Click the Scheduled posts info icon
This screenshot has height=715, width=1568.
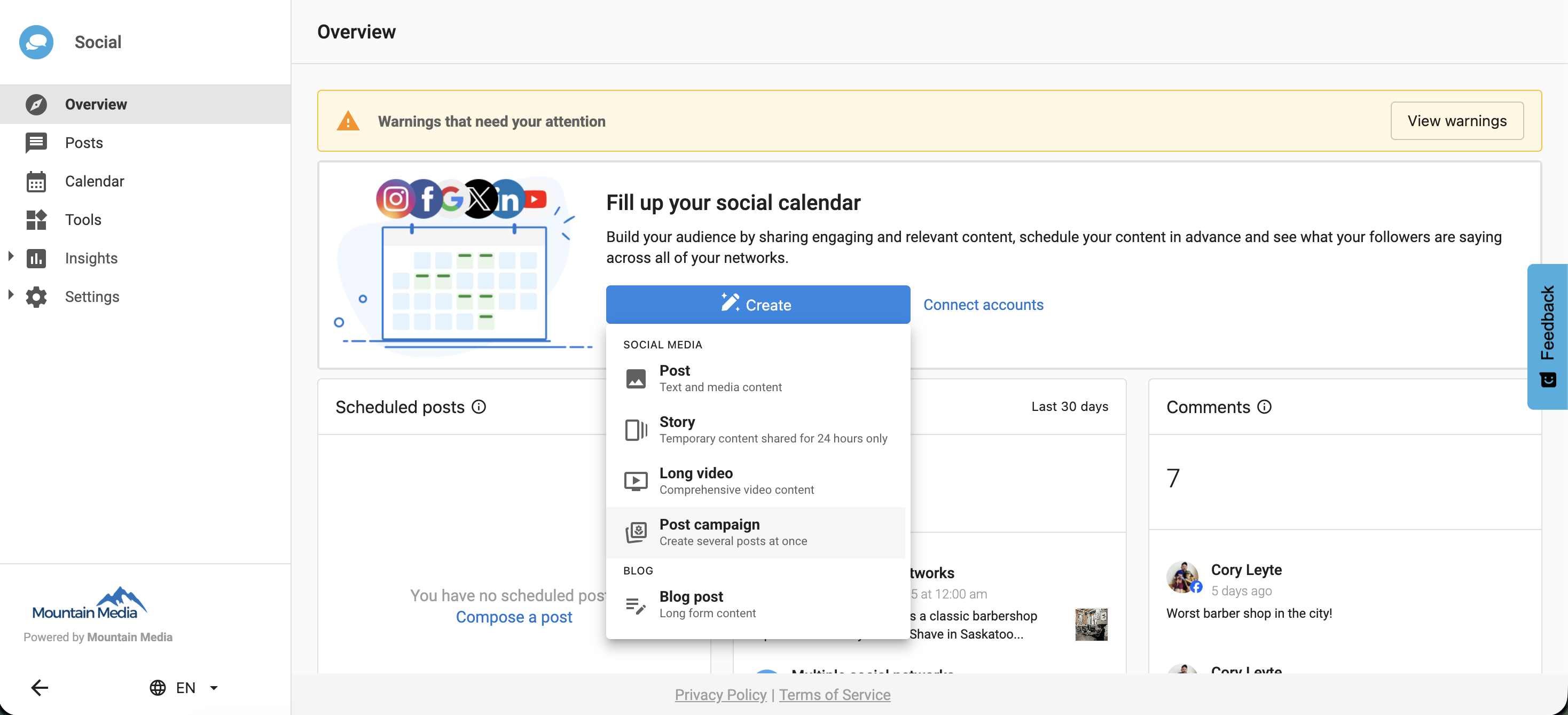tap(479, 407)
